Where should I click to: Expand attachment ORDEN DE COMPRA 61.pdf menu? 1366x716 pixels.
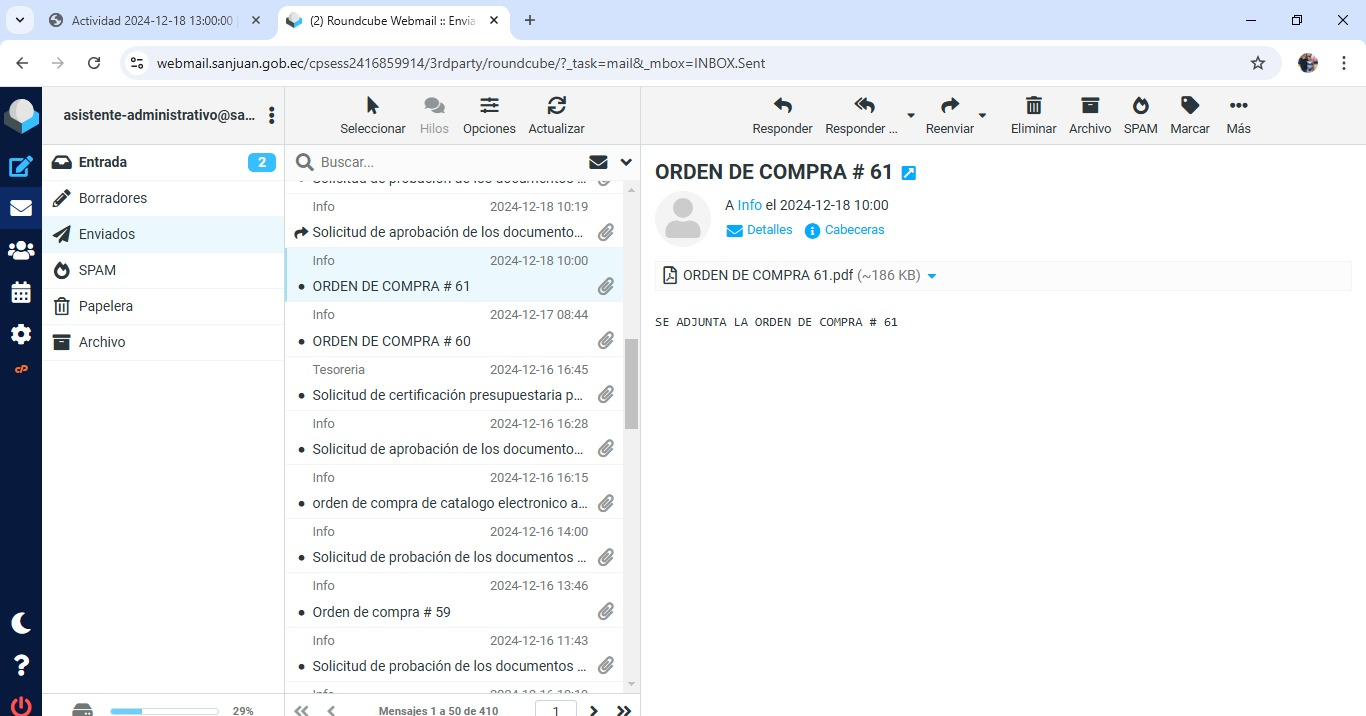pyautogui.click(x=932, y=276)
